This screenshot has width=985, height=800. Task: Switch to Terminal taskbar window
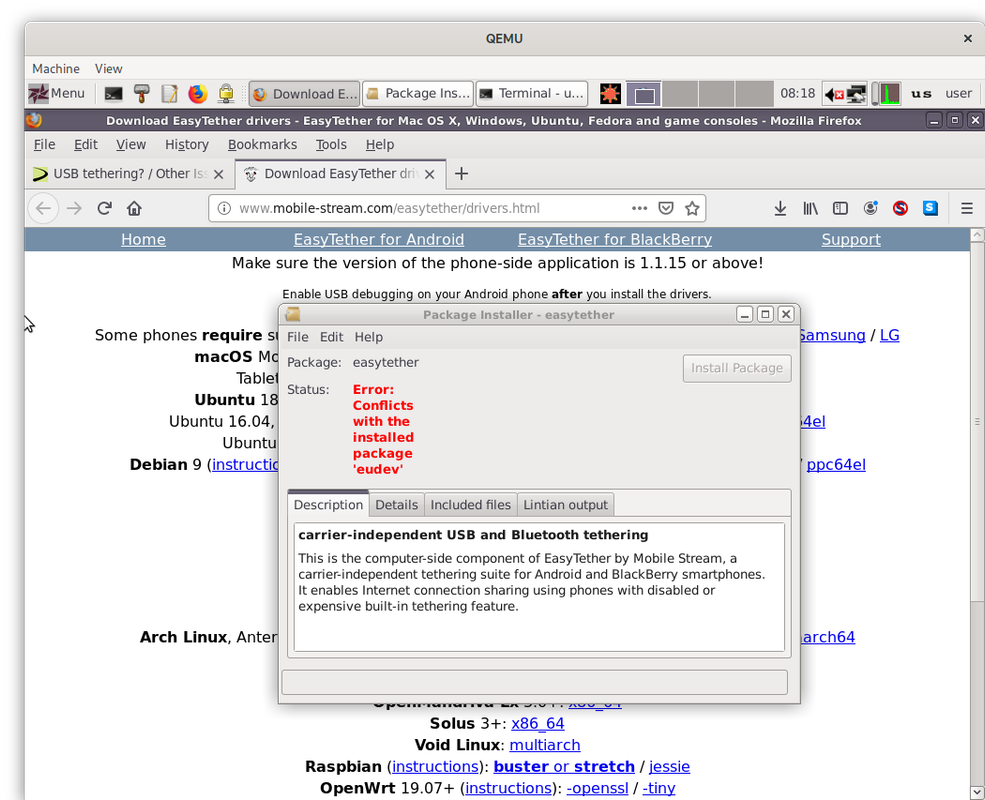[532, 94]
